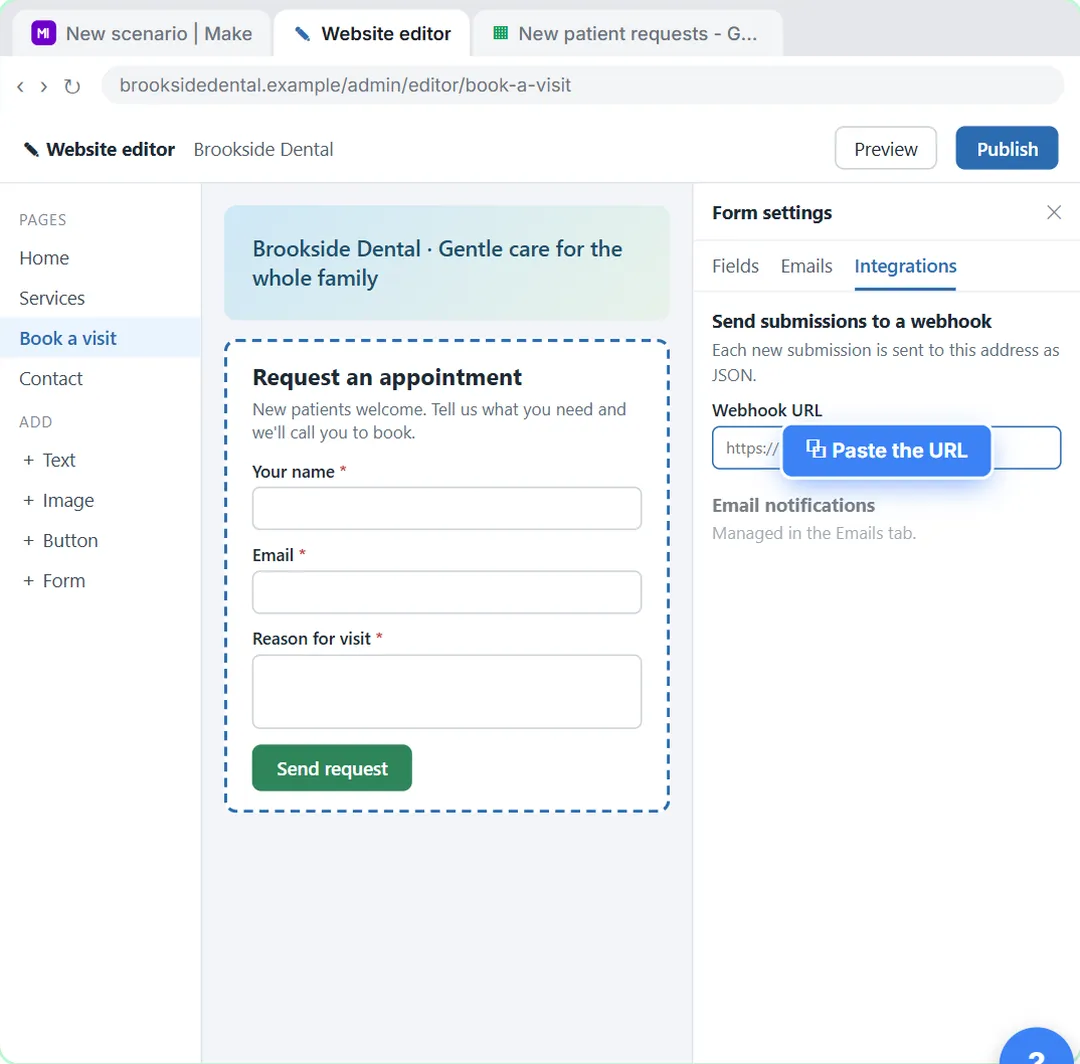Click the Managed in the Emails tab text

point(813,533)
